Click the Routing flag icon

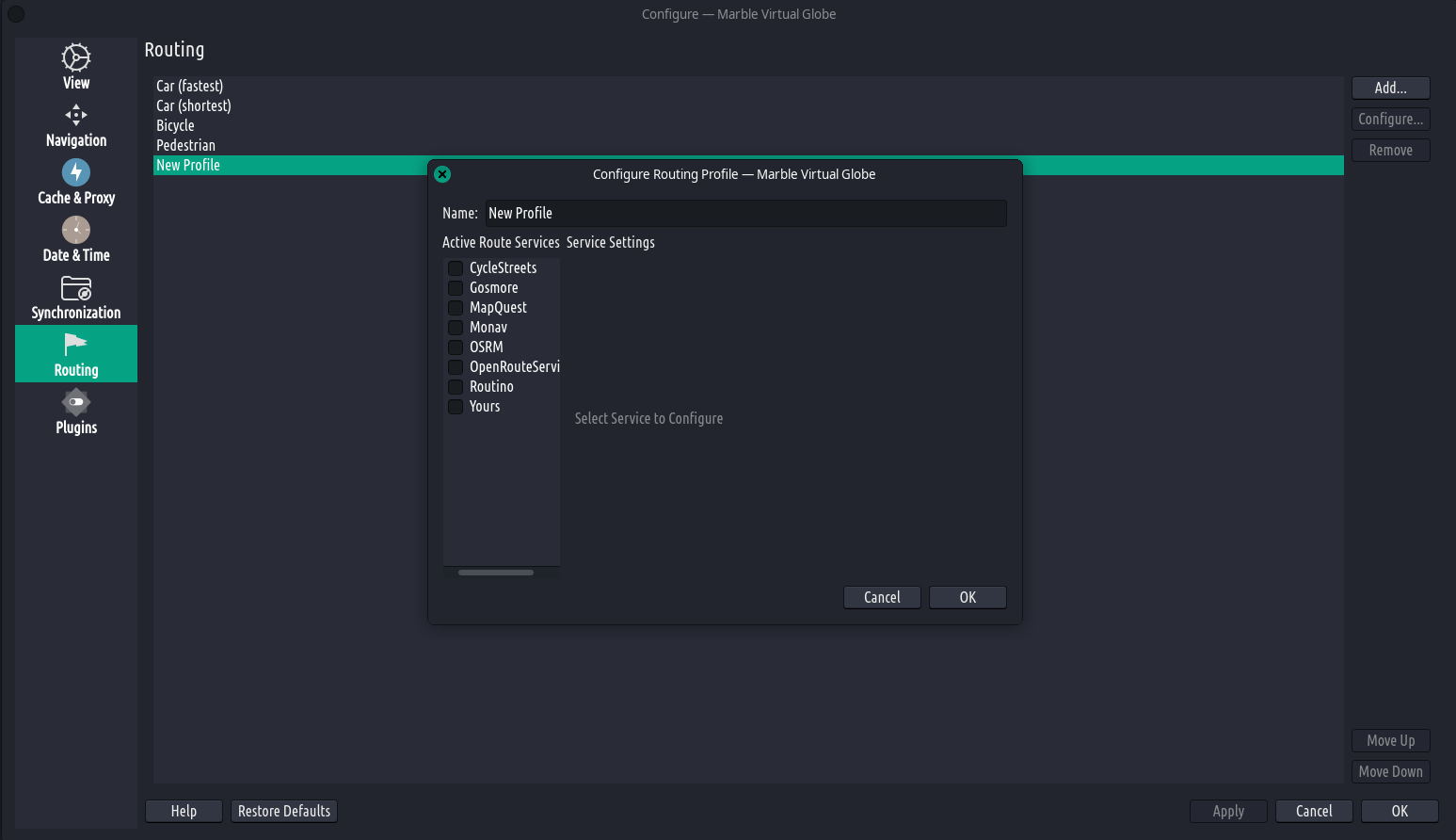tap(76, 345)
